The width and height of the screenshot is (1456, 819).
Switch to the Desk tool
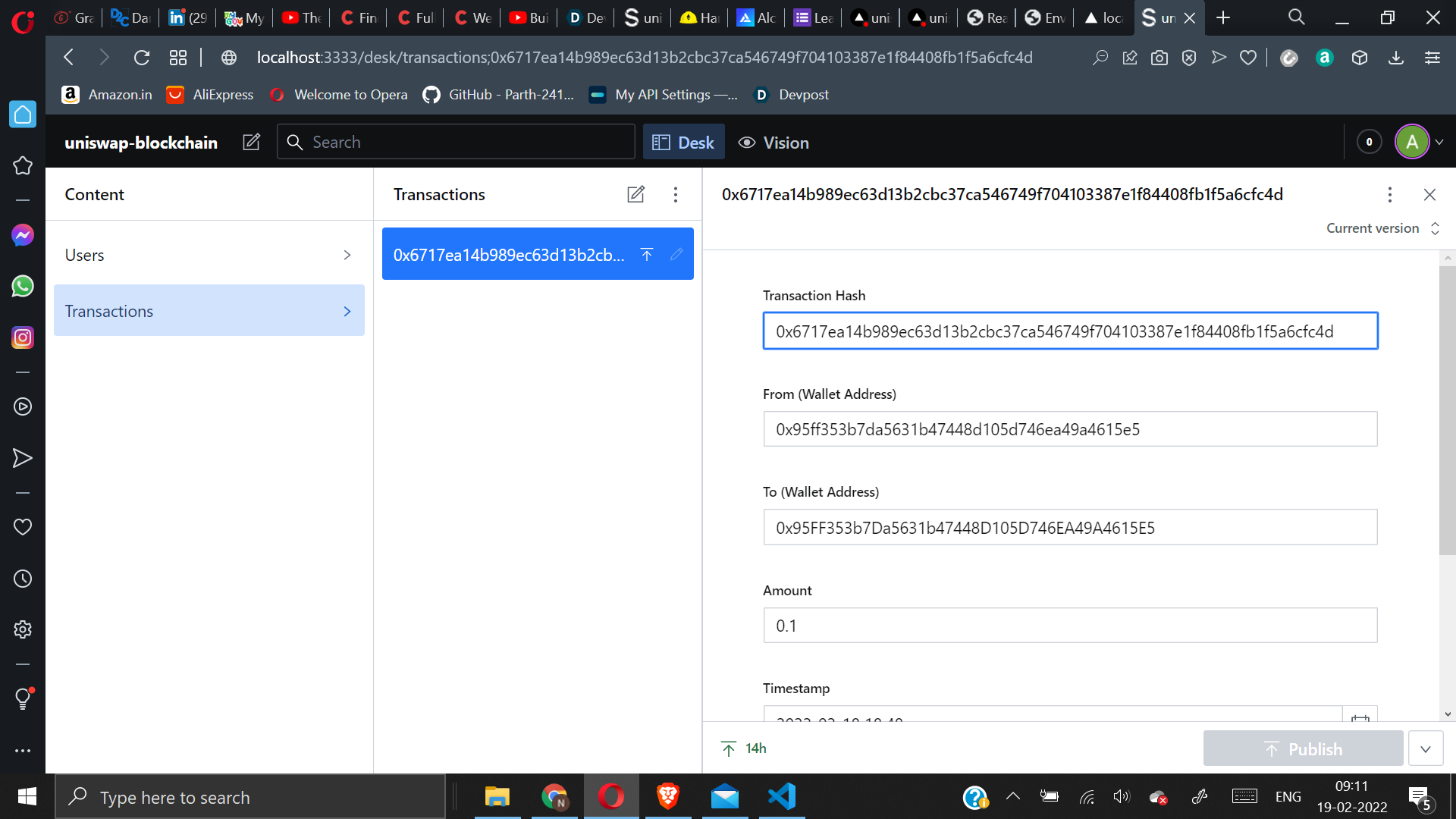click(x=683, y=143)
